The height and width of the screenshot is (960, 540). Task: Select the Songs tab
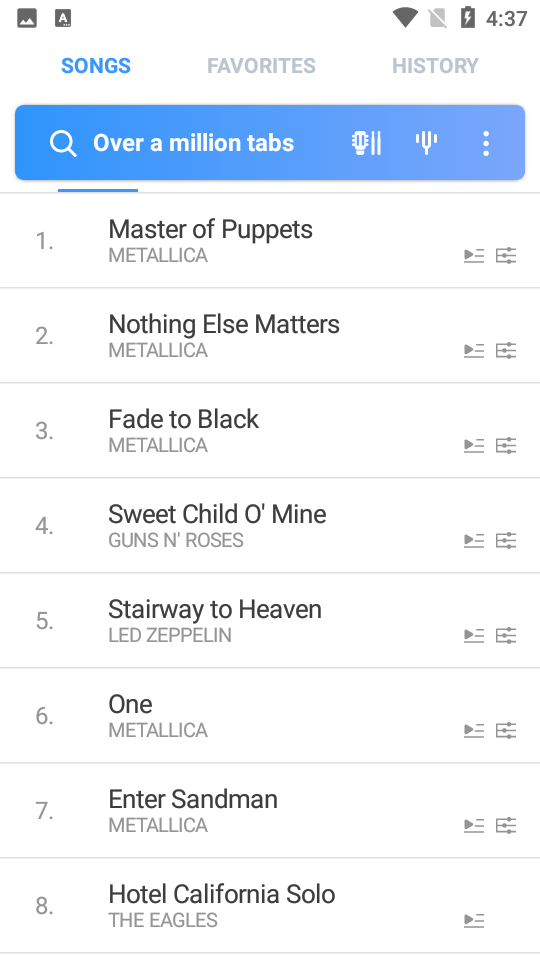tap(96, 66)
